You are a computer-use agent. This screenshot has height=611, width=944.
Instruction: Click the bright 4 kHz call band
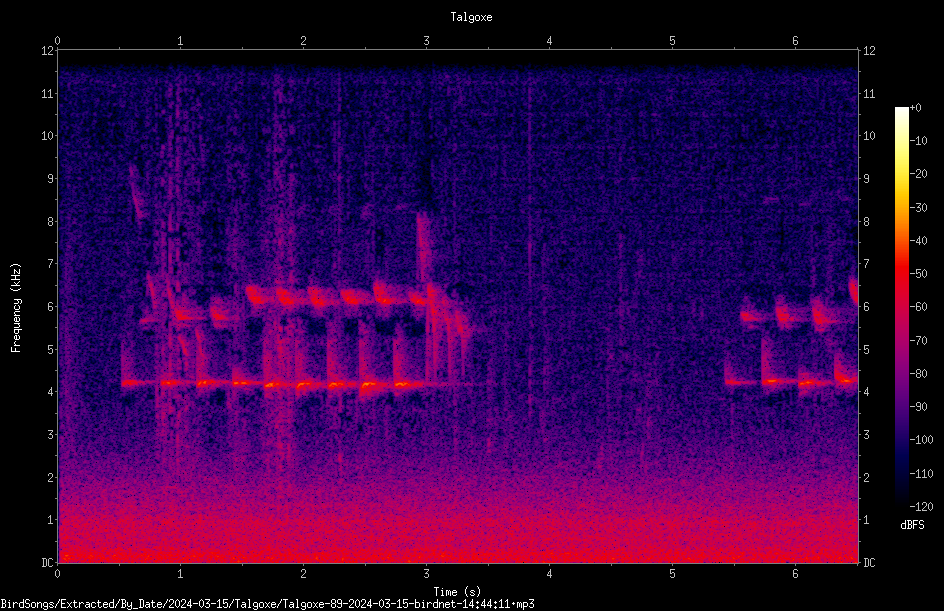277,383
